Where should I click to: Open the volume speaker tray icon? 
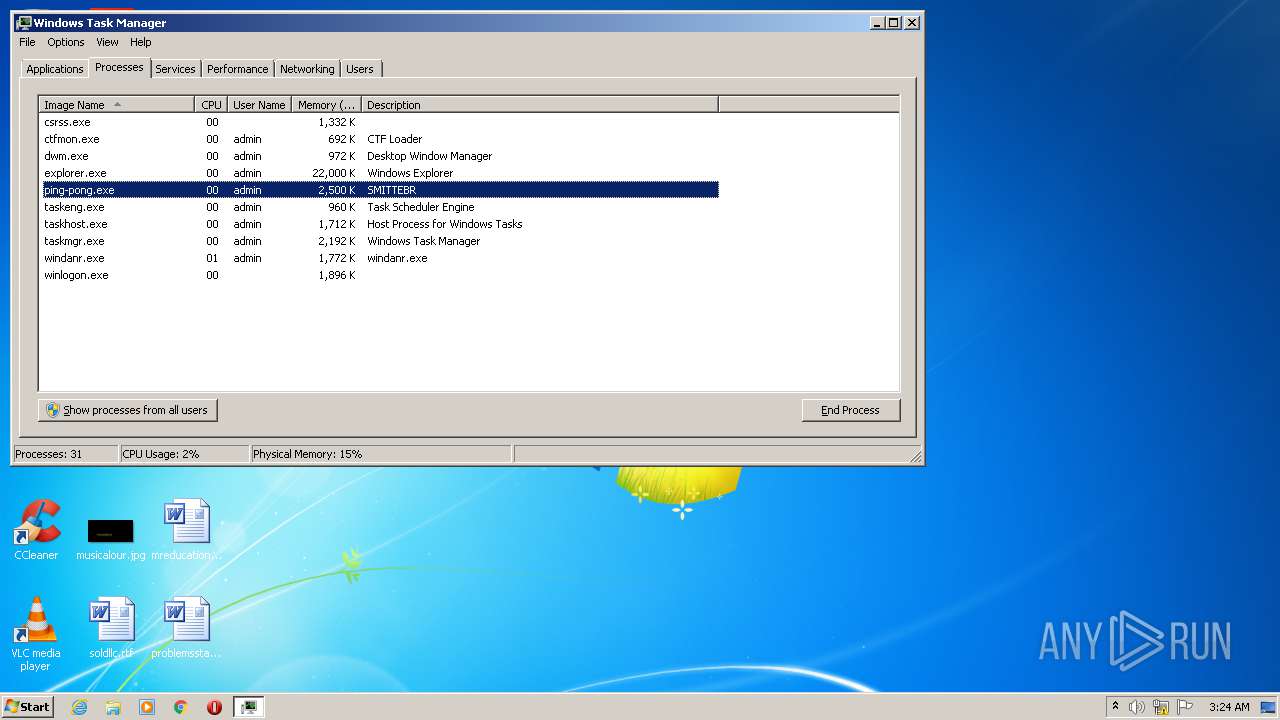(1137, 707)
